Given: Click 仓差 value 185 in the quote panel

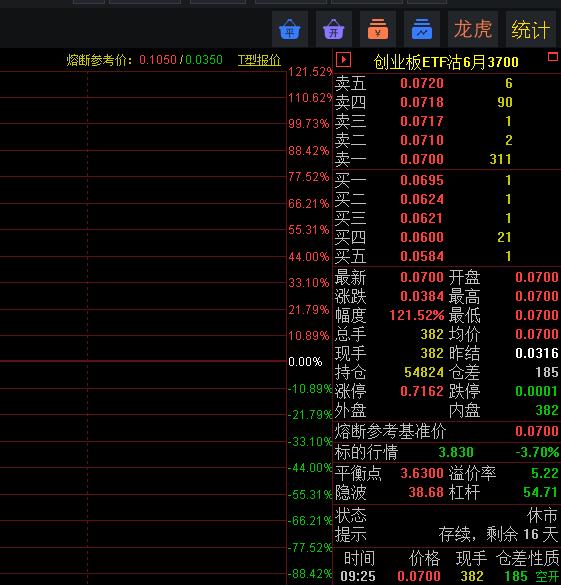Looking at the screenshot, I should (547, 372).
